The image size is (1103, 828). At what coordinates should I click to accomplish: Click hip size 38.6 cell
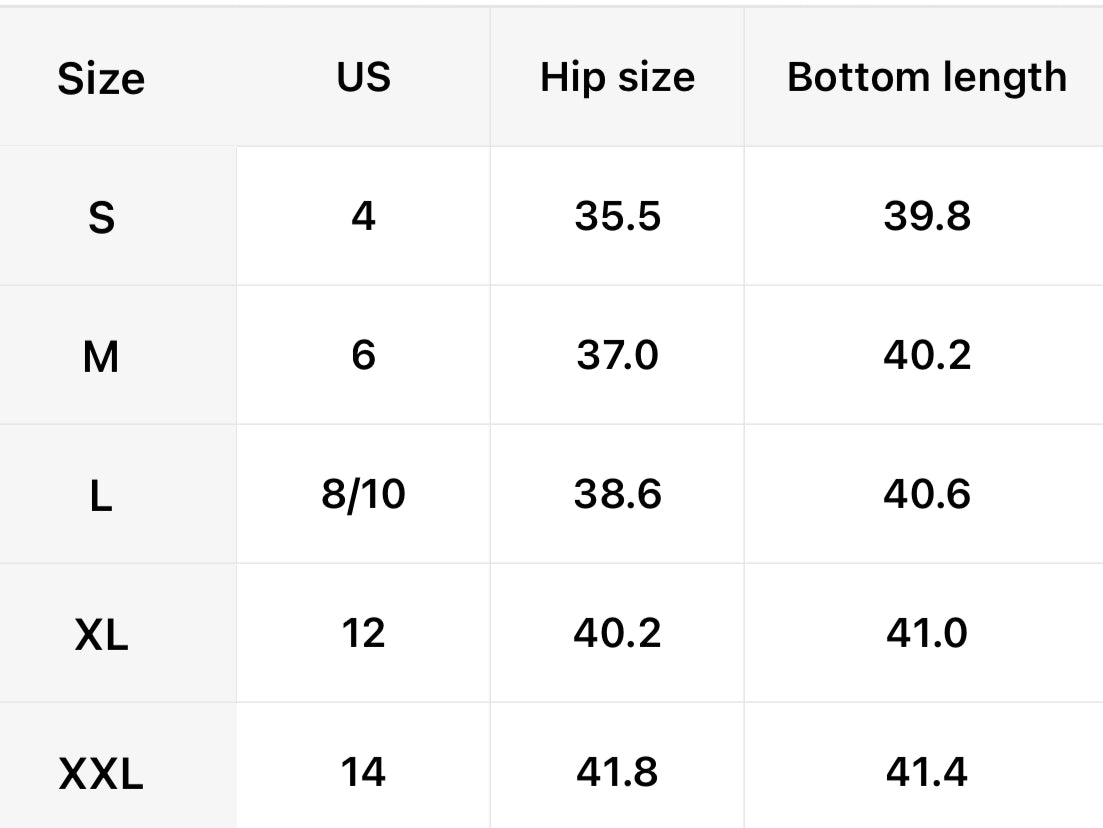click(x=617, y=494)
